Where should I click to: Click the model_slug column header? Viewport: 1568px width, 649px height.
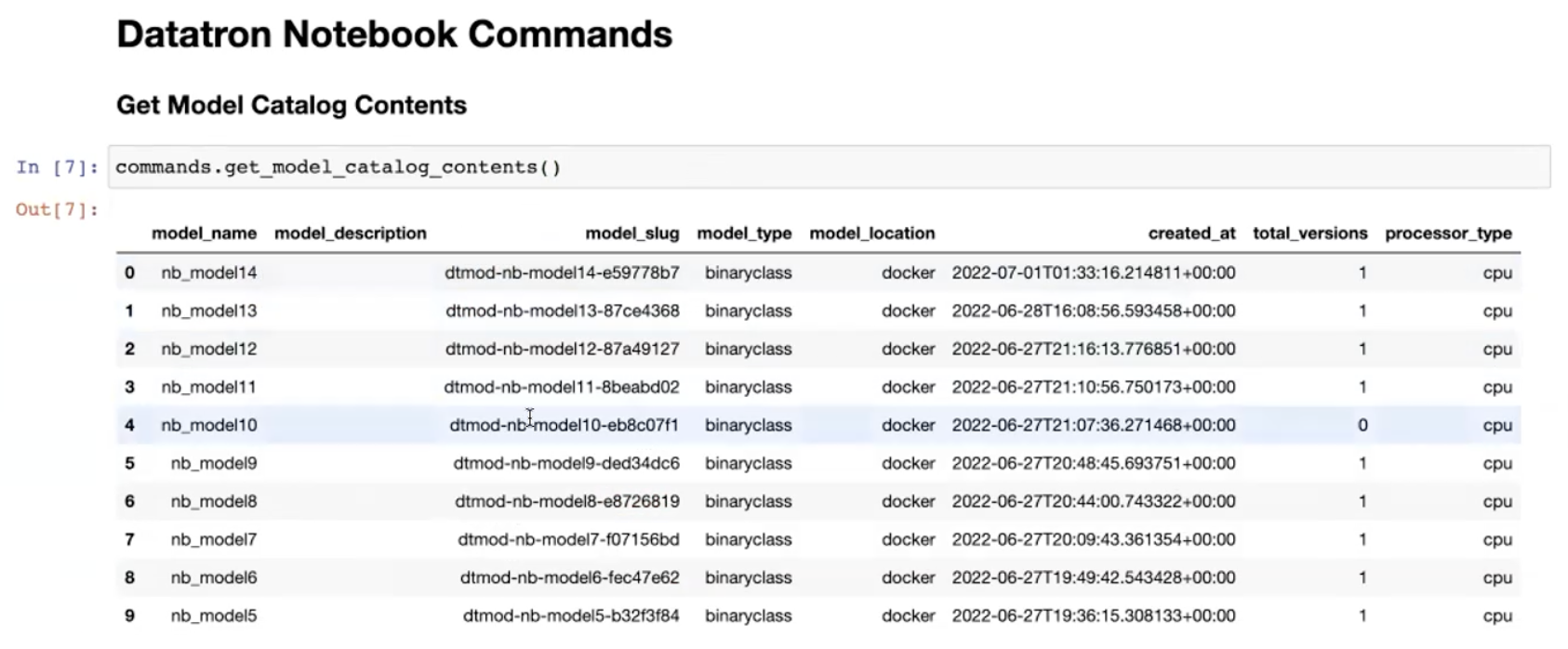click(x=632, y=233)
